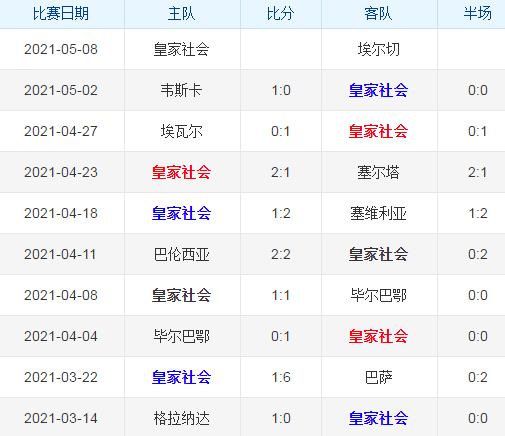
Task: Select away team 巴萨
Action: [x=378, y=377]
